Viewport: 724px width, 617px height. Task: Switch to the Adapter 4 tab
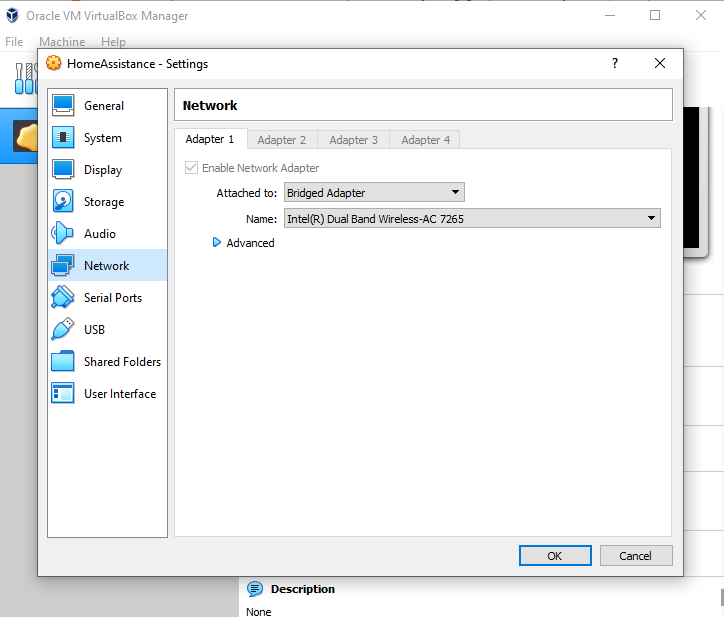tap(425, 140)
